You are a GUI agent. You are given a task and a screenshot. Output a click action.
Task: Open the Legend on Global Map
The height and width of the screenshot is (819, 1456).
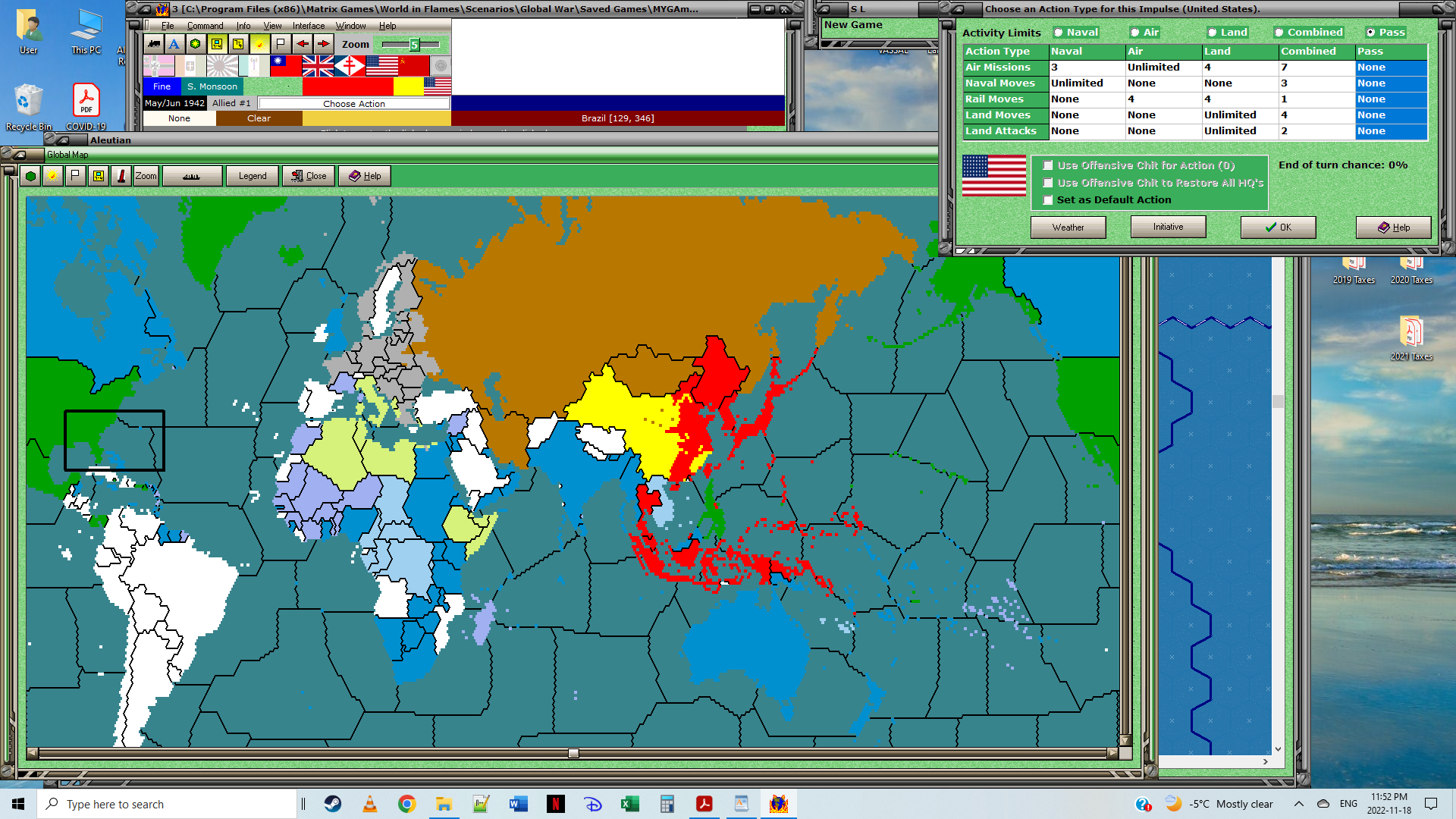pos(253,176)
